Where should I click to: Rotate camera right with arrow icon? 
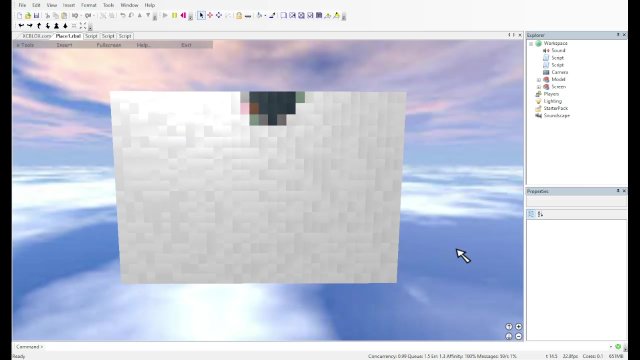pyautogui.click(x=30, y=26)
